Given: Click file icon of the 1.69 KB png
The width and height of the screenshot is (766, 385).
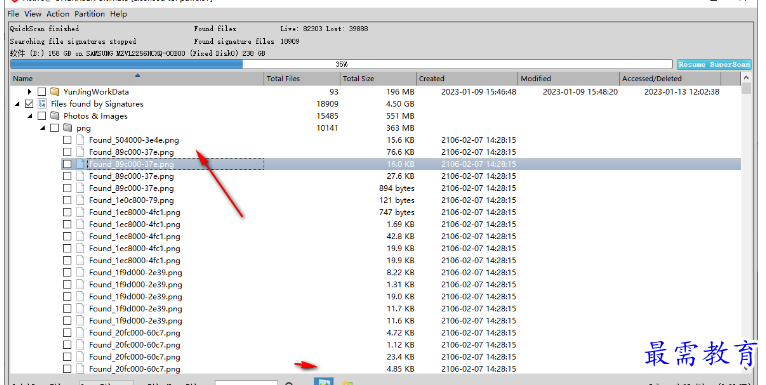Looking at the screenshot, I should coord(80,224).
